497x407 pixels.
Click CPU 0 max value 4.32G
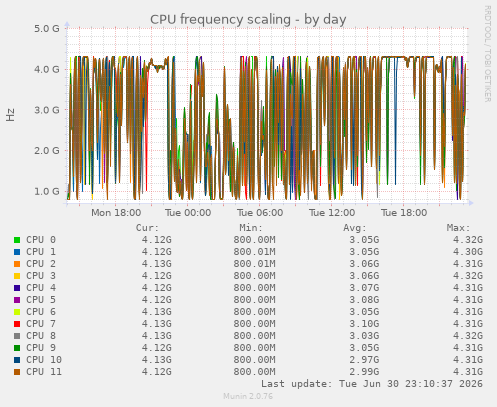click(x=468, y=240)
